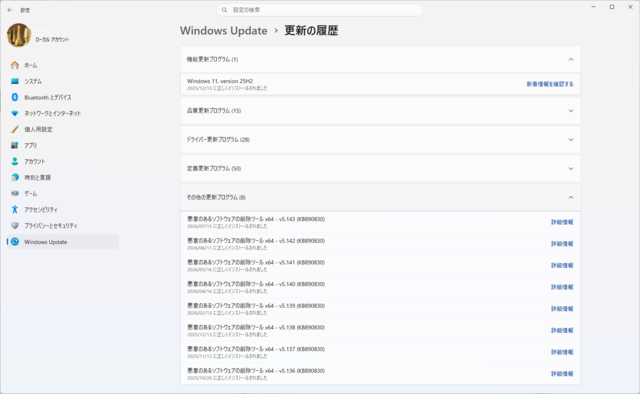Click the Windows Update sync icon
Image resolution: width=640 pixels, height=394 pixels.
click(15, 242)
